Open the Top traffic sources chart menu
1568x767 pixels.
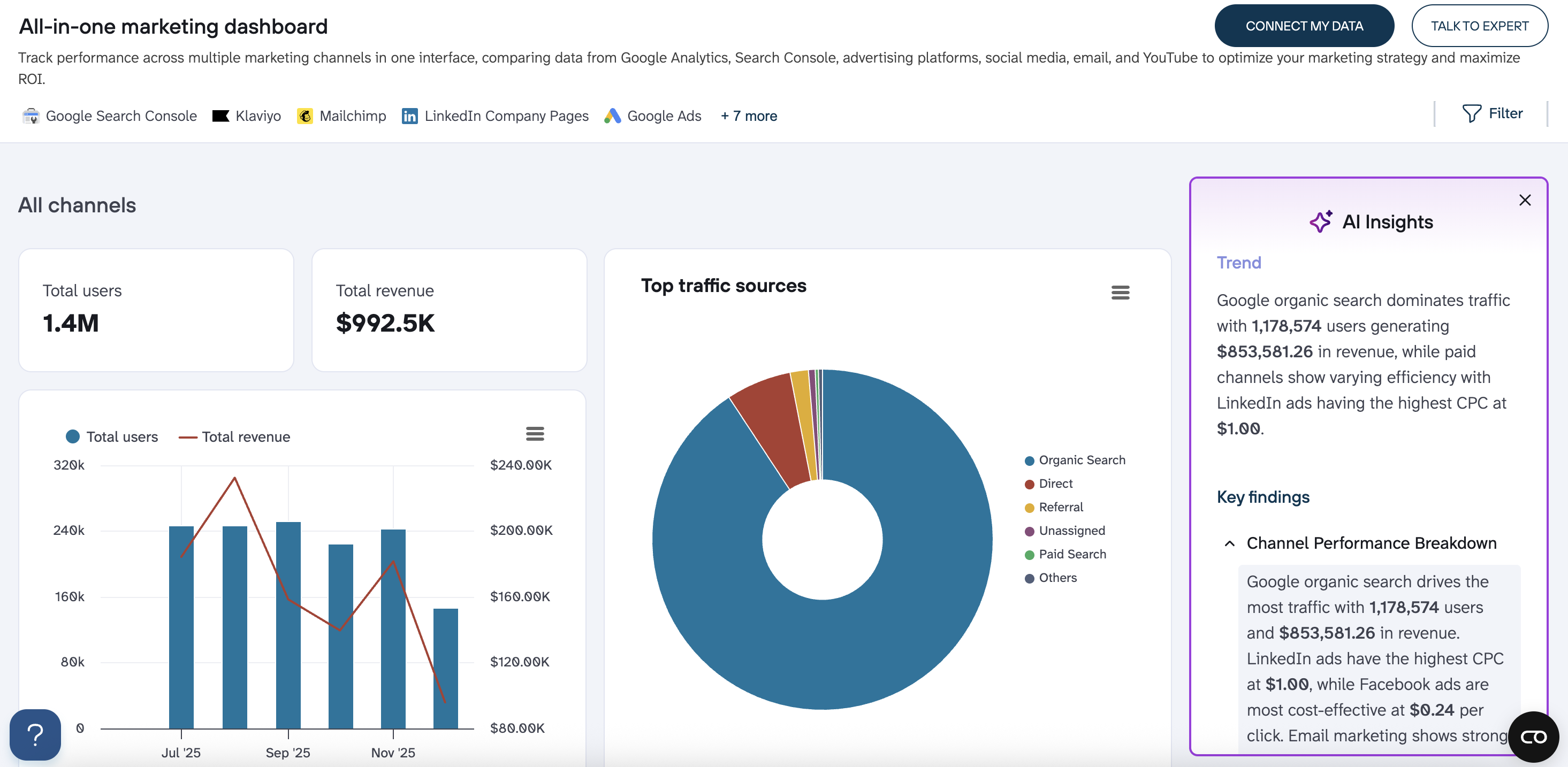pos(1120,293)
